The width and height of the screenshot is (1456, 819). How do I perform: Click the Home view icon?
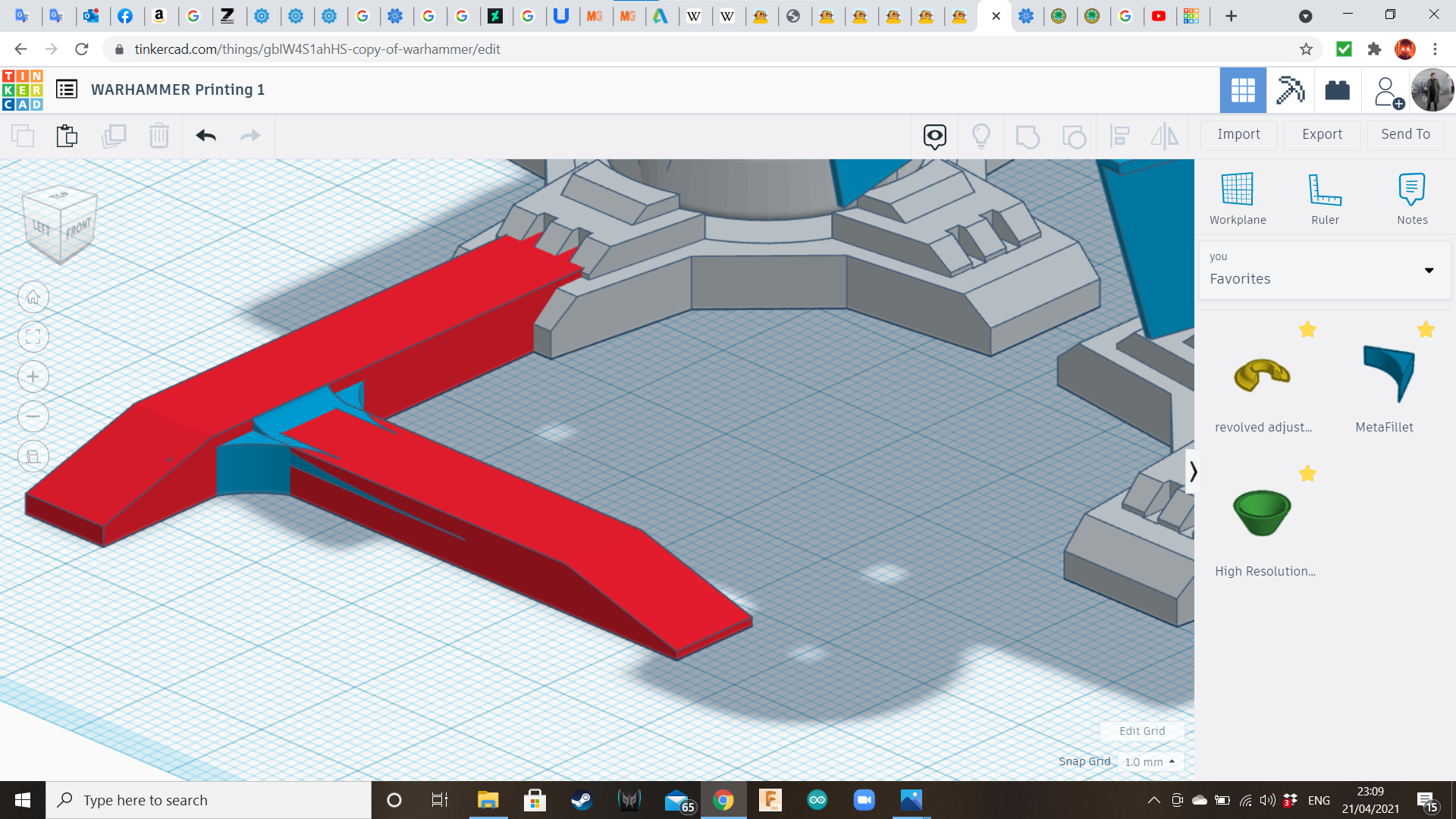click(x=33, y=297)
